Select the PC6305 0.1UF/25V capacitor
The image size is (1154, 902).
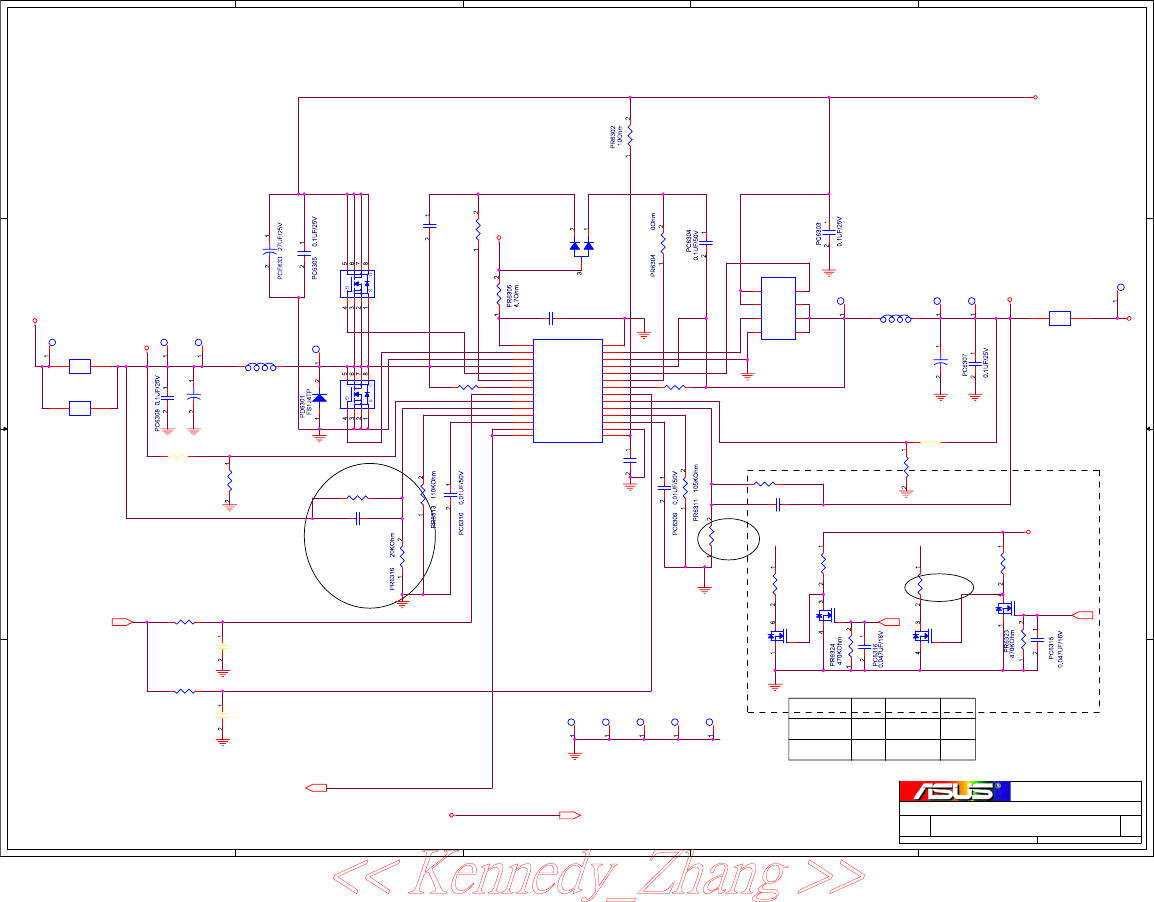(x=302, y=252)
